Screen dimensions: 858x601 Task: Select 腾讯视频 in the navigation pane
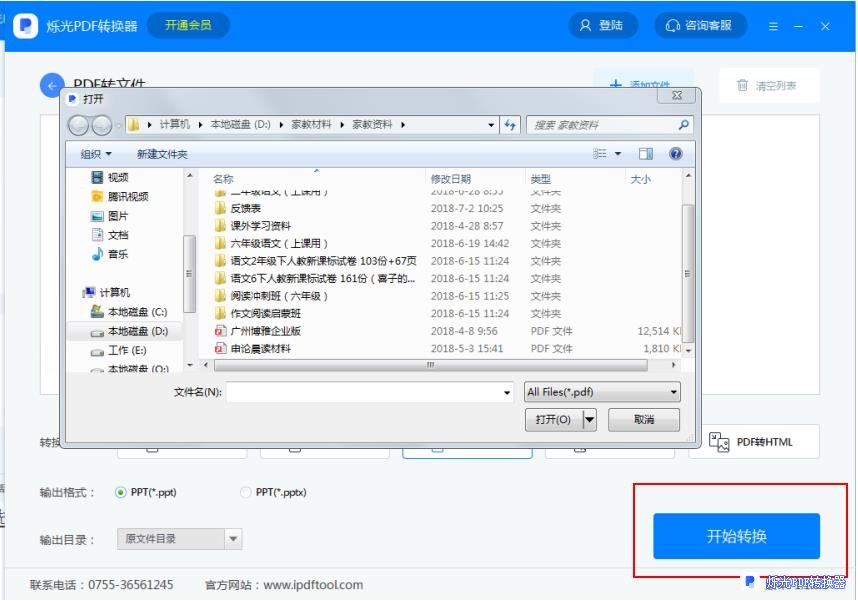click(120, 197)
